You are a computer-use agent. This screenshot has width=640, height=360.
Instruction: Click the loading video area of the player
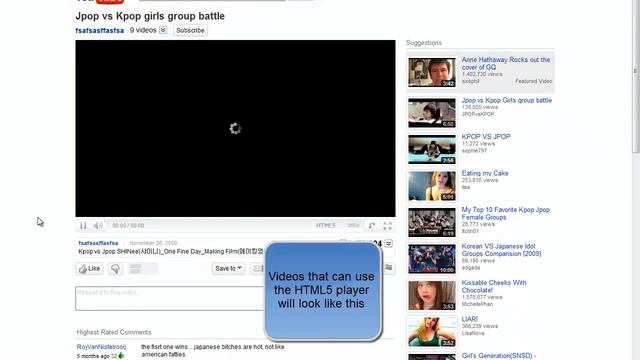(235, 129)
